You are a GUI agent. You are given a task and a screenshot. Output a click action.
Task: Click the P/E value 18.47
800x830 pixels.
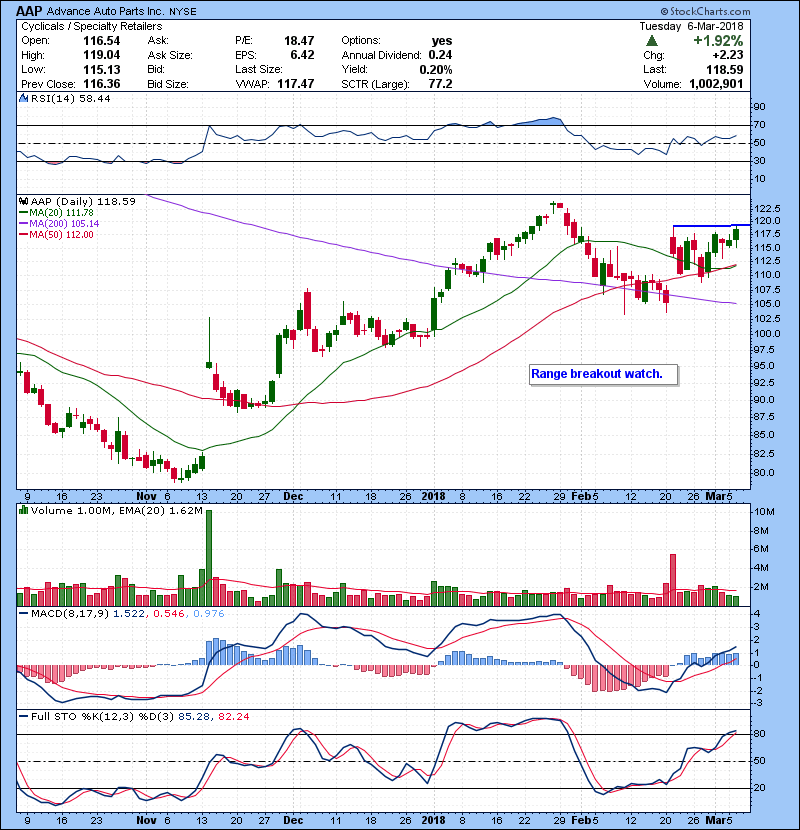[299, 41]
